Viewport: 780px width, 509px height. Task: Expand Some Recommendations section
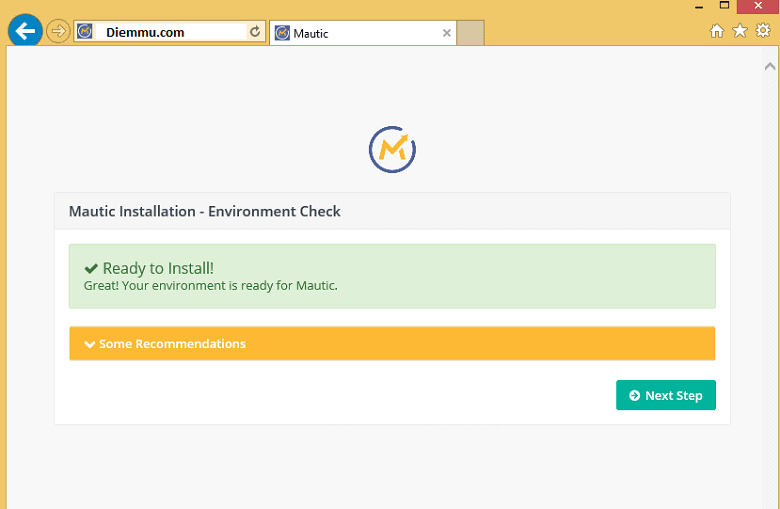point(392,343)
